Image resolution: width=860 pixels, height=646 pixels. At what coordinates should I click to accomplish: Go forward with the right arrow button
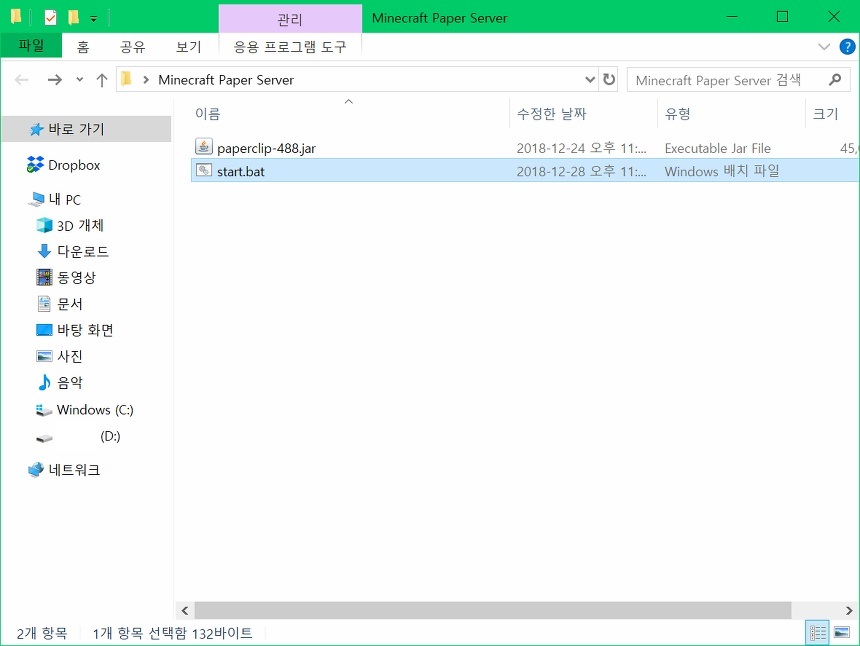click(55, 80)
